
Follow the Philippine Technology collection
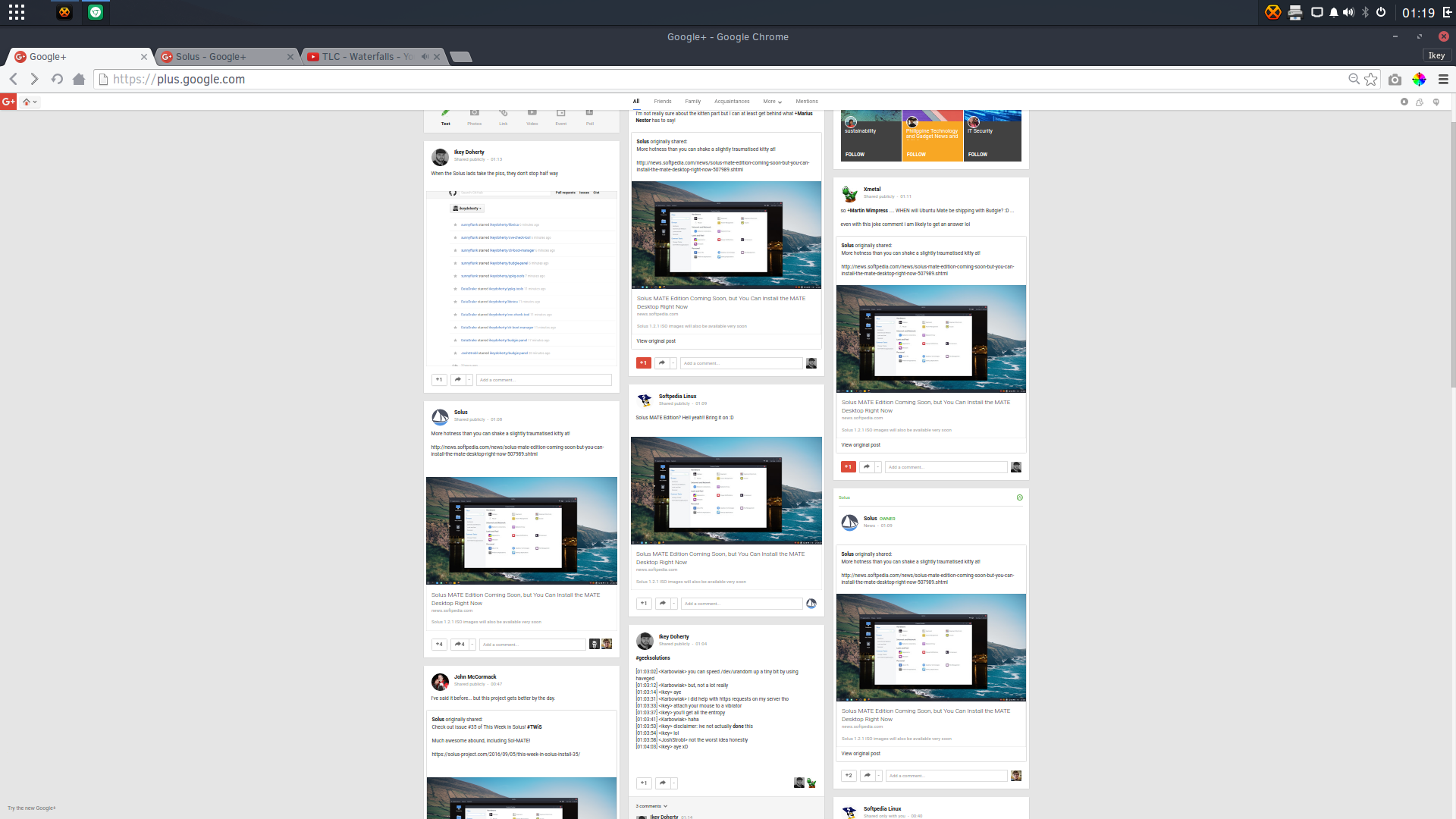pos(917,155)
